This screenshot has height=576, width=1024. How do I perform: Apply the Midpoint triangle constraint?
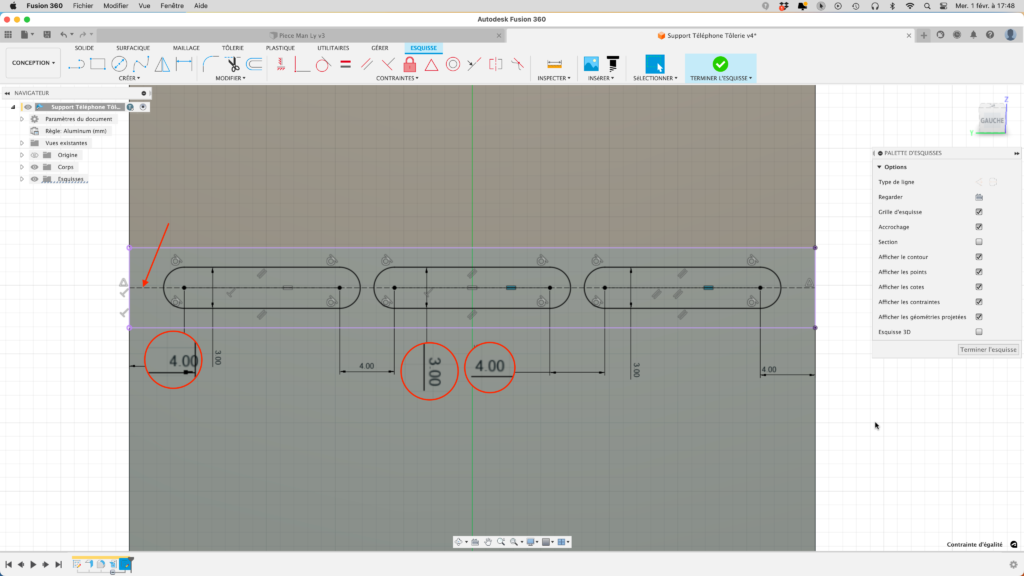431,64
